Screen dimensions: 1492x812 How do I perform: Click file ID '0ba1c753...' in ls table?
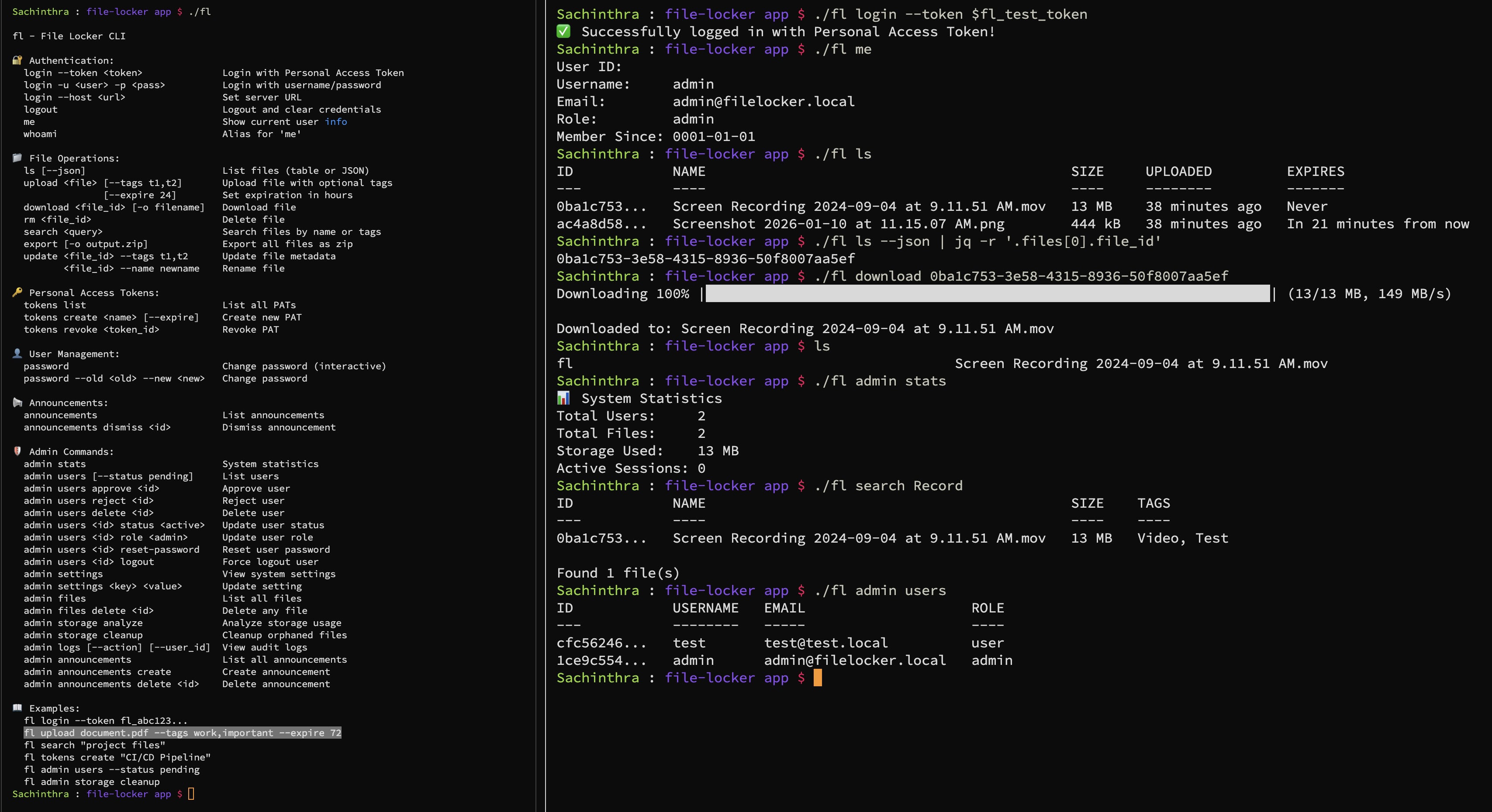click(601, 206)
